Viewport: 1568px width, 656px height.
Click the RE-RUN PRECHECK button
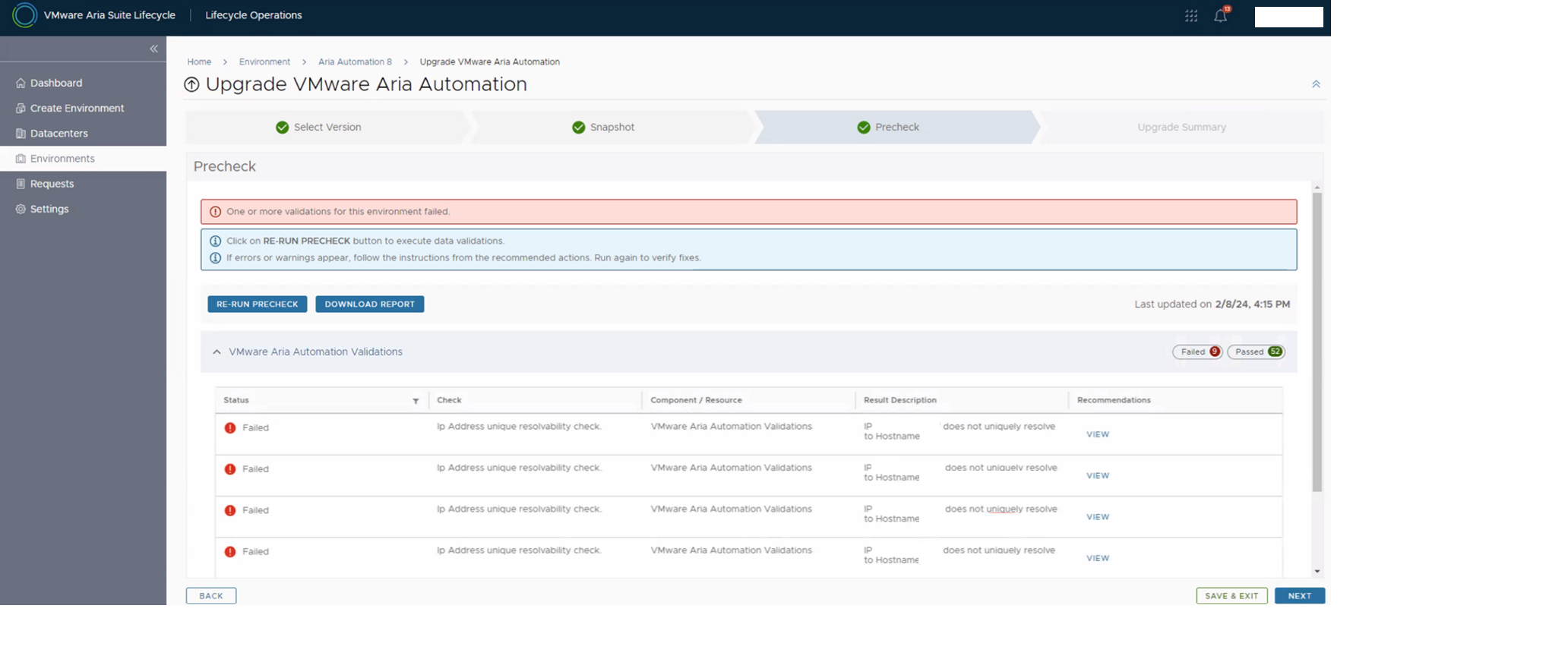(x=257, y=304)
